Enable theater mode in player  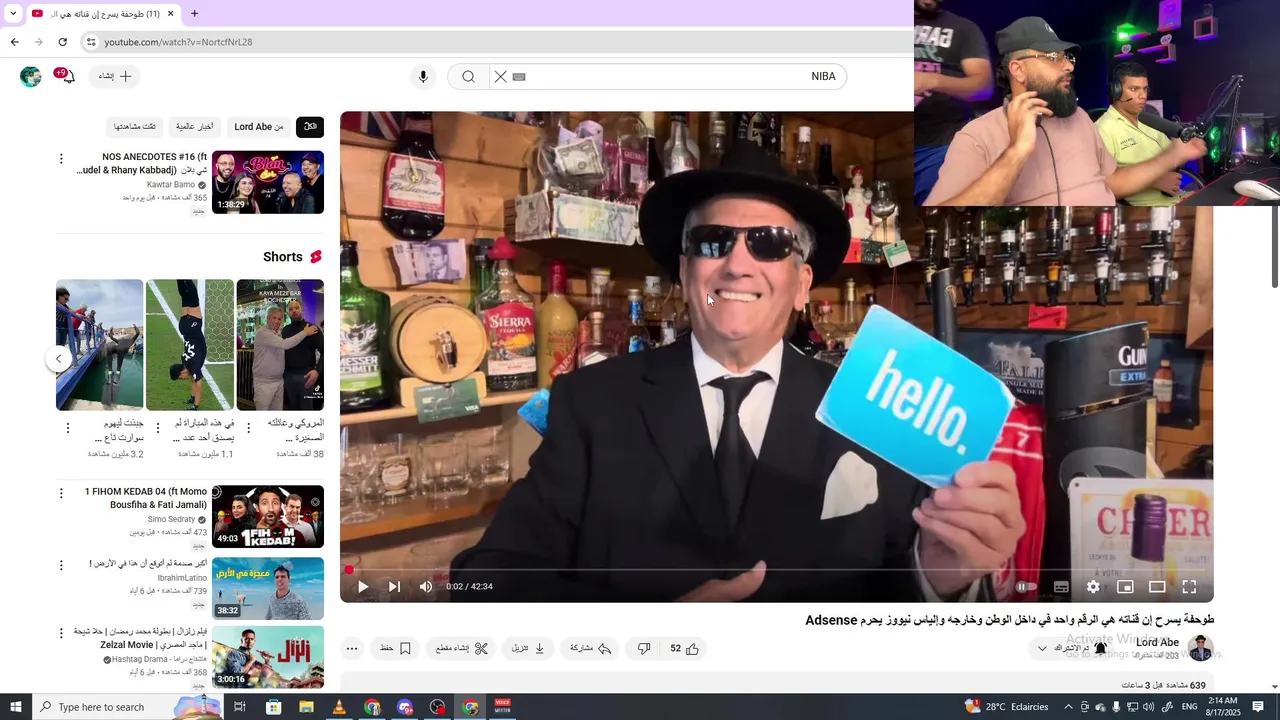pos(1157,587)
